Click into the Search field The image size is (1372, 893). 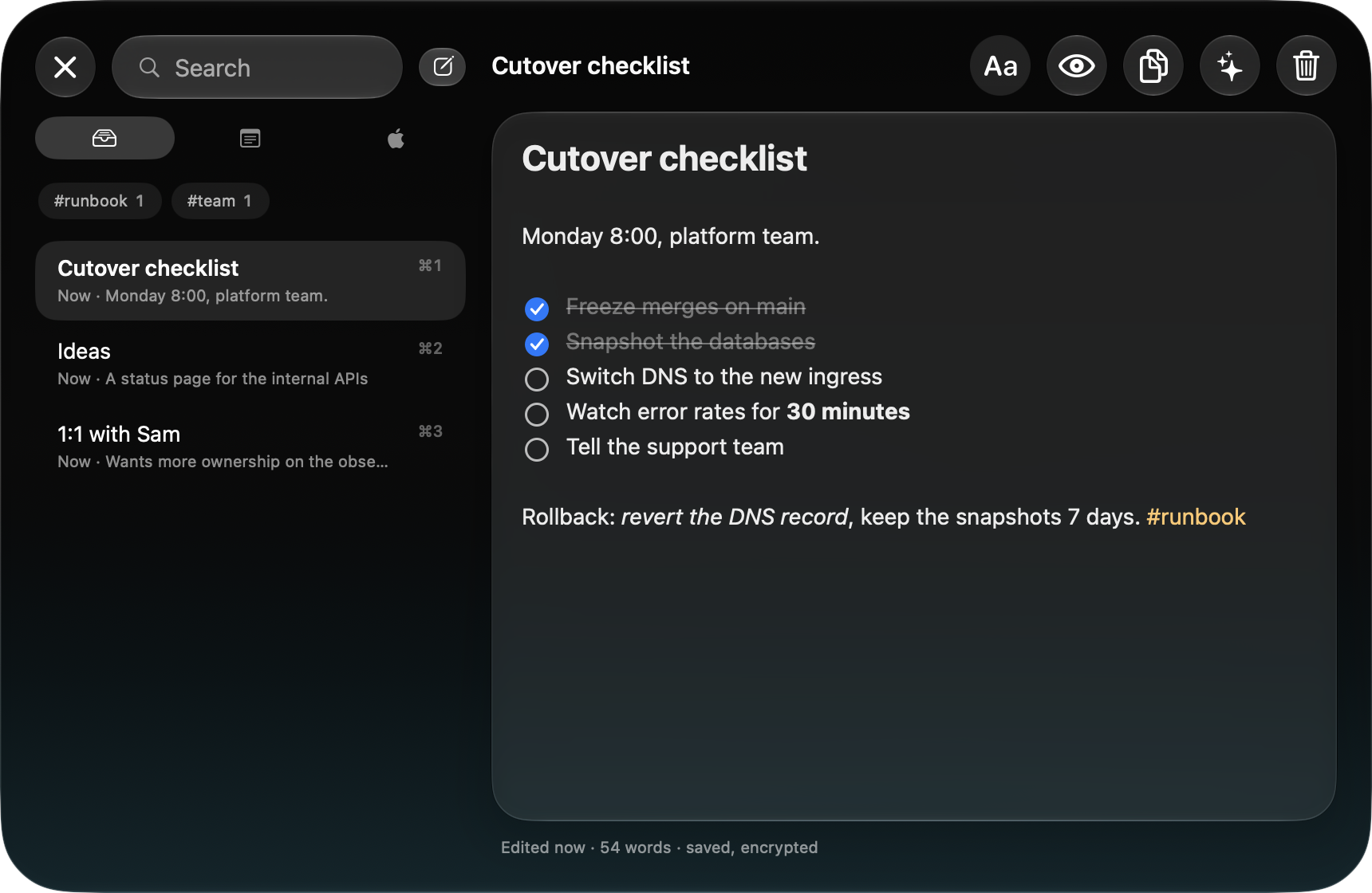coord(257,67)
